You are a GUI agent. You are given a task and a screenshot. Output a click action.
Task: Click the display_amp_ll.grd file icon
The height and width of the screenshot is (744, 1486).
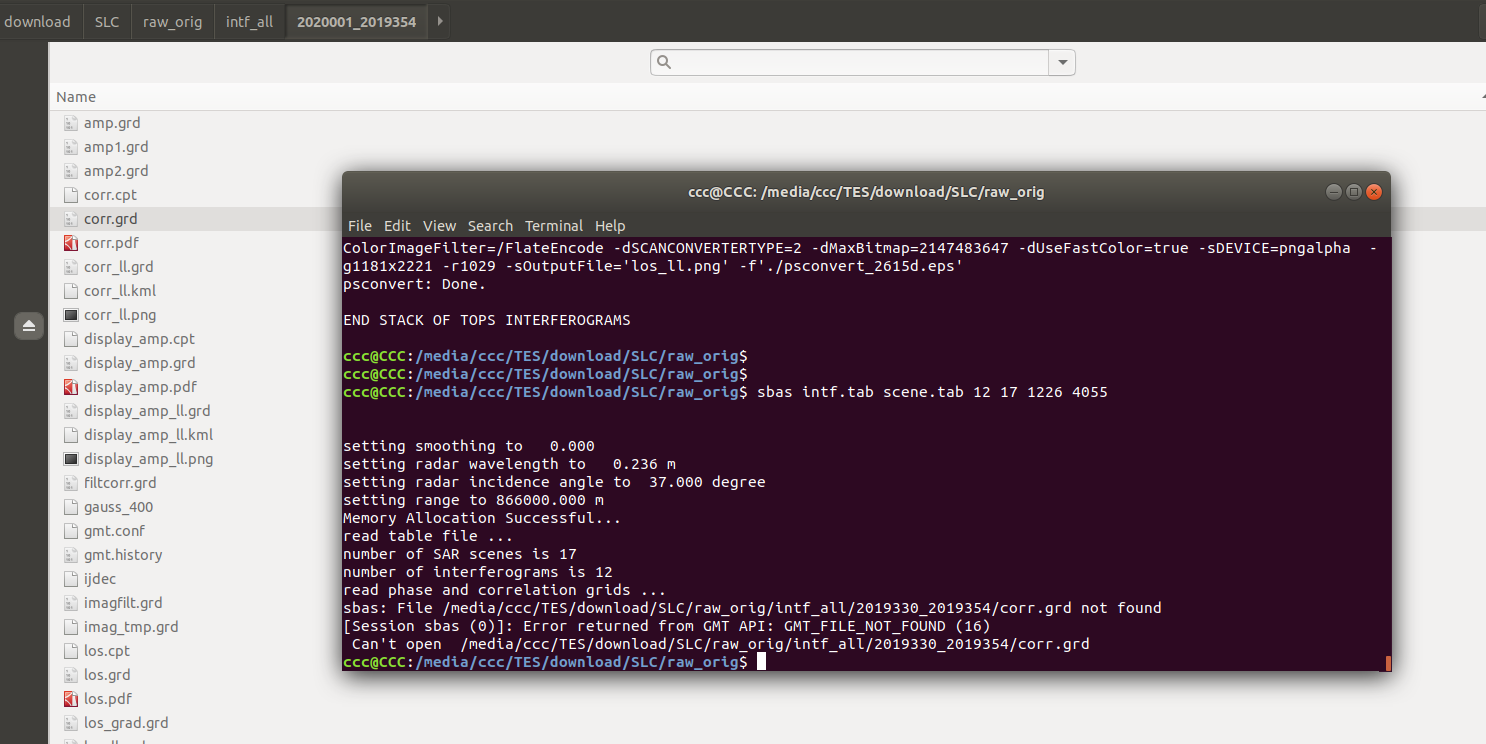(70, 411)
